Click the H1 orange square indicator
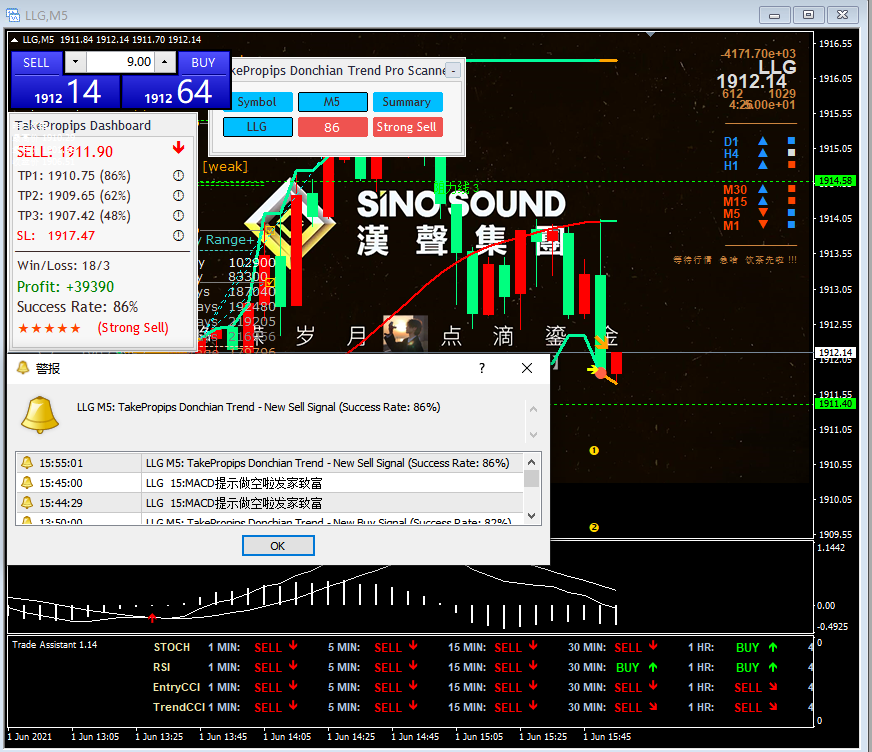Viewport: 872px width, 752px height. (791, 165)
